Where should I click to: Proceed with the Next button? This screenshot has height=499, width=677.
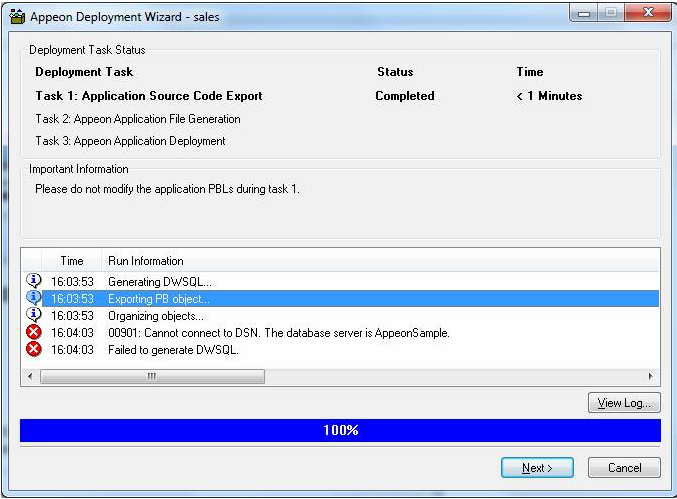[x=537, y=468]
